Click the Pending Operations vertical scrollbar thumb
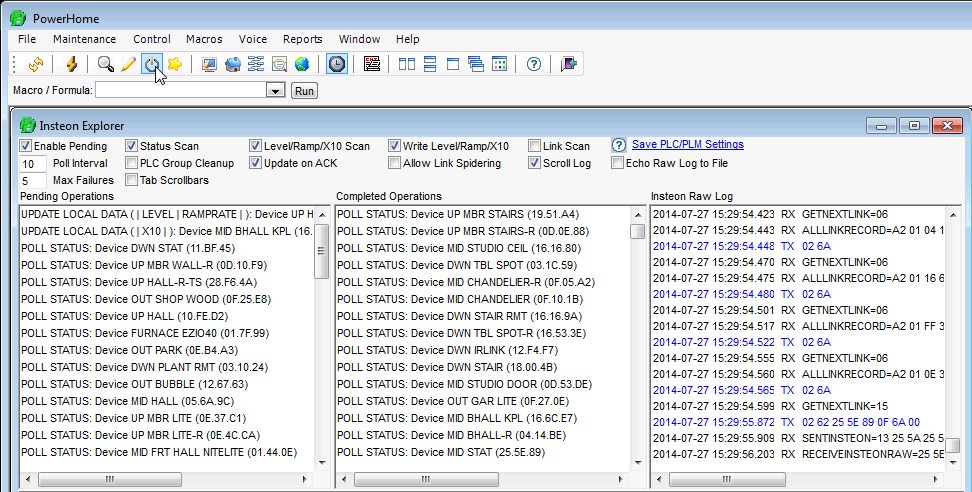Screen dimensions: 972x492 point(322,251)
